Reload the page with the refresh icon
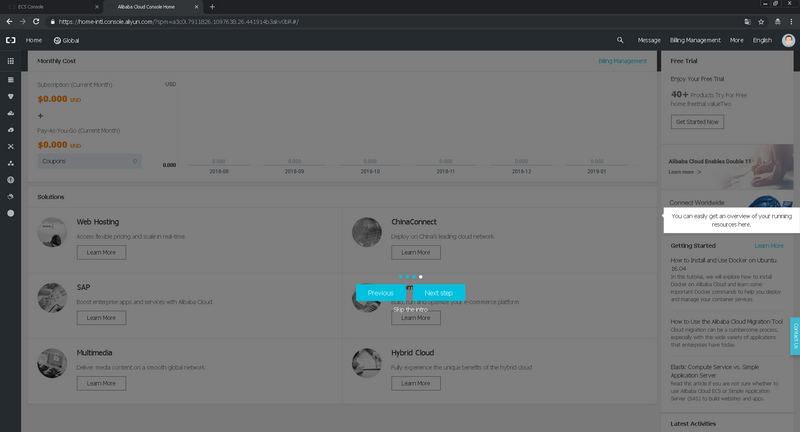This screenshot has height=432, width=800. point(36,21)
